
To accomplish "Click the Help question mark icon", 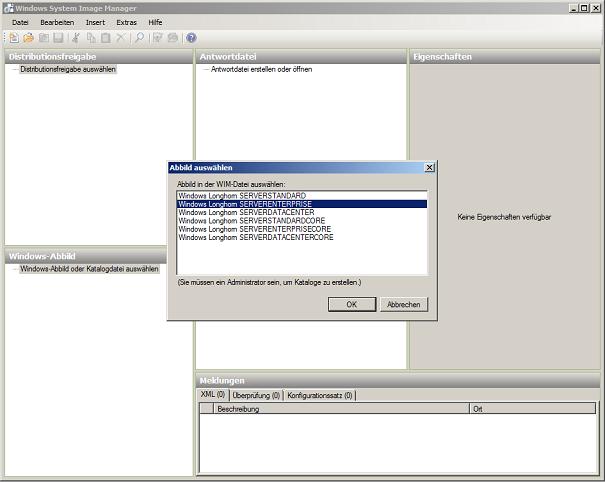I will click(x=191, y=38).
